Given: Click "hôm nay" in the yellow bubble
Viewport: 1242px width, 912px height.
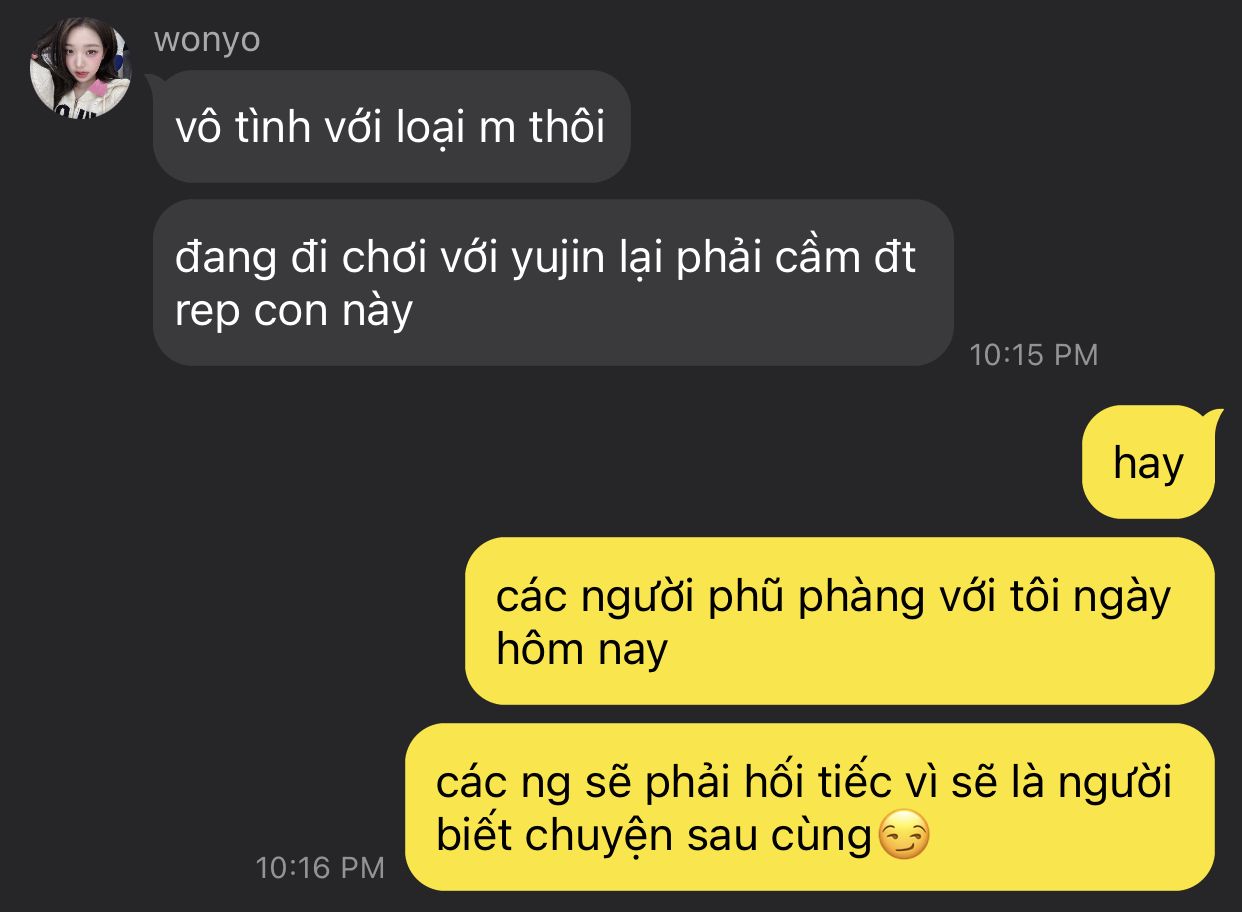Looking at the screenshot, I should click(x=581, y=650).
